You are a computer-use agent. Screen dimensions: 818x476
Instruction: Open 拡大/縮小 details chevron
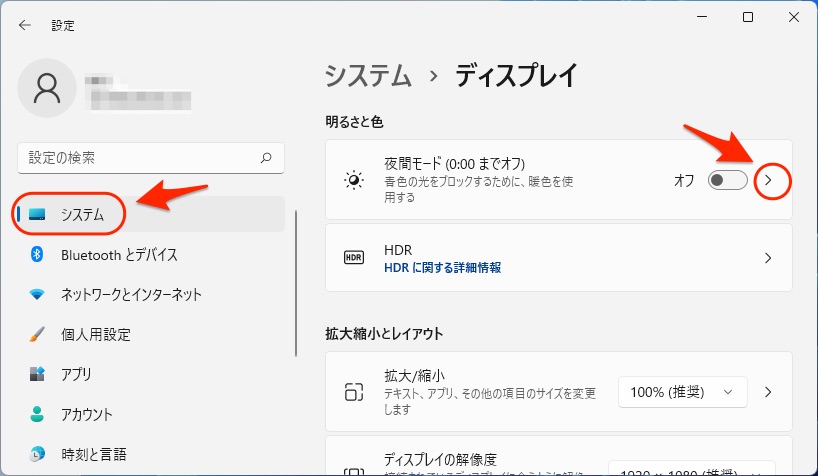(x=768, y=392)
